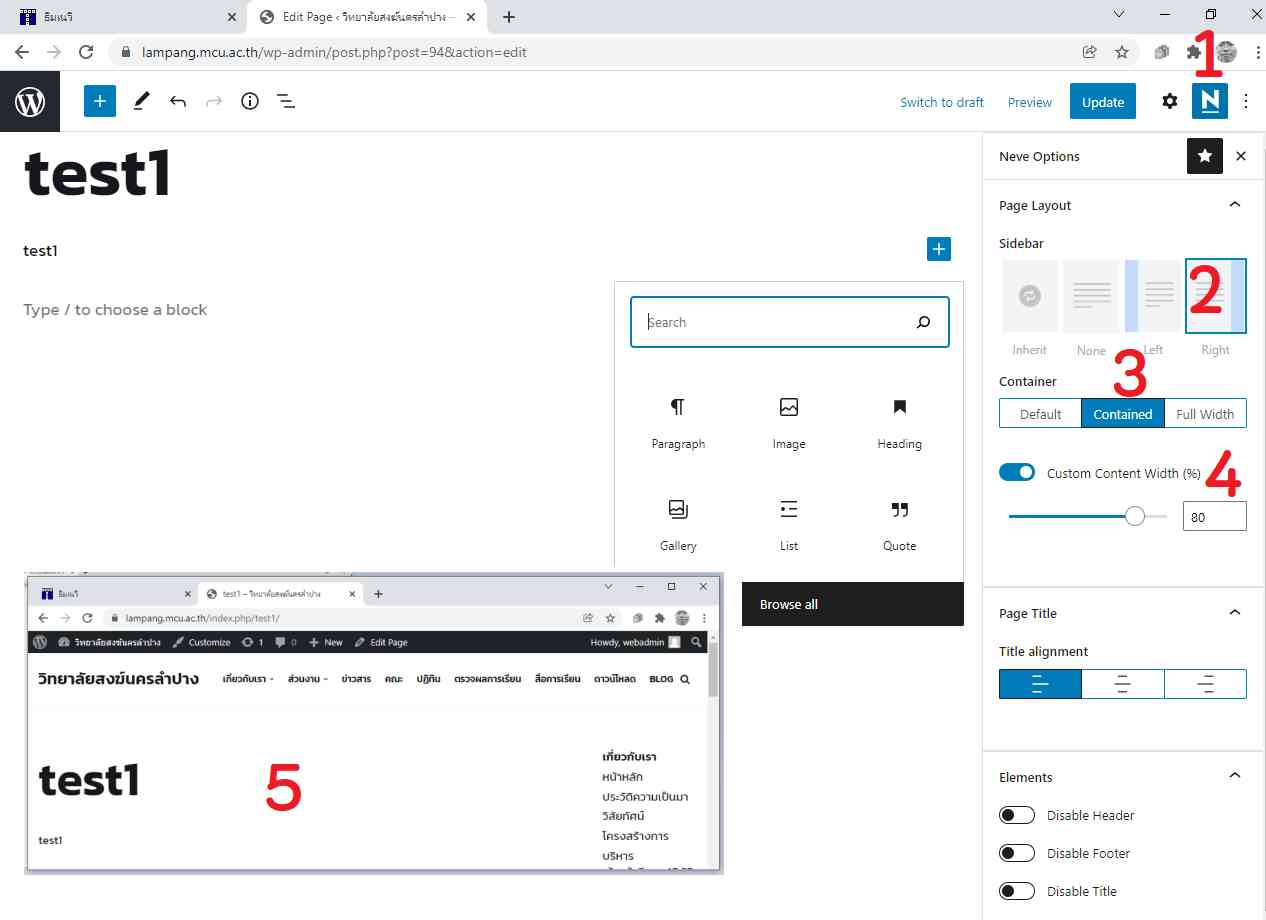Viewport: 1266px width, 920px height.
Task: Click the Update button
Action: [x=1102, y=102]
